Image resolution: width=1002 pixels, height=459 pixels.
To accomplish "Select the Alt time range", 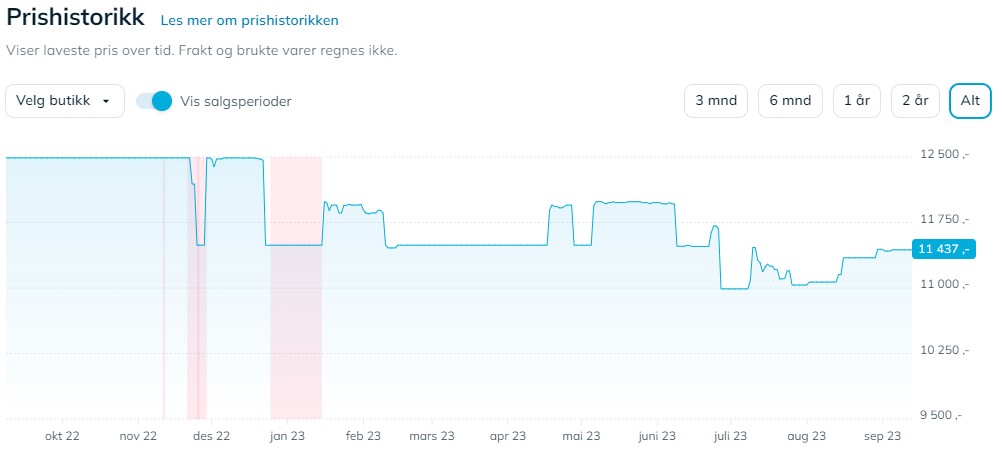I will click(969, 101).
